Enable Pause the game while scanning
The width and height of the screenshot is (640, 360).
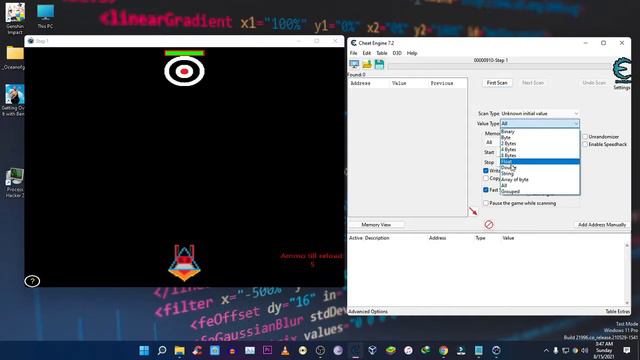486,203
